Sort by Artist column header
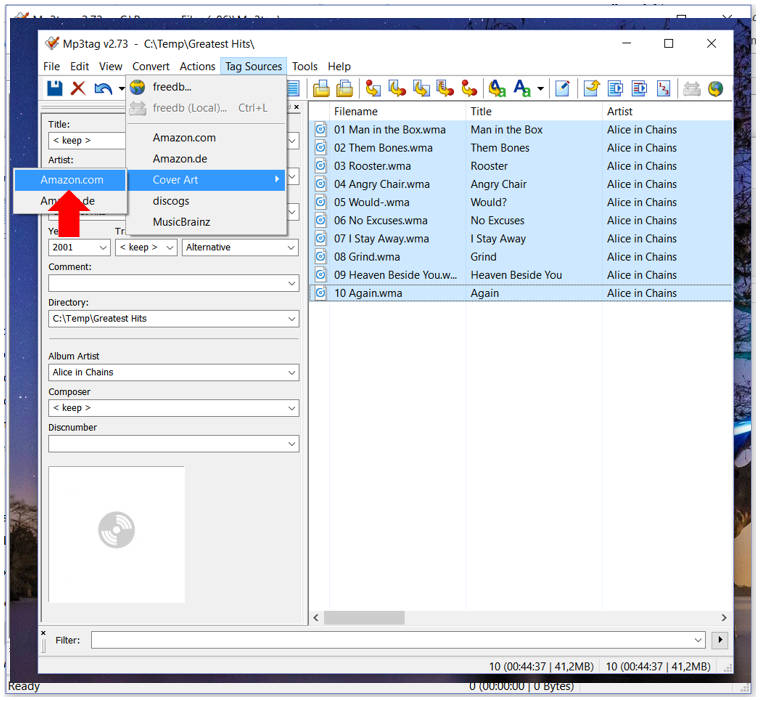This screenshot has height=701, width=761. pyautogui.click(x=667, y=111)
